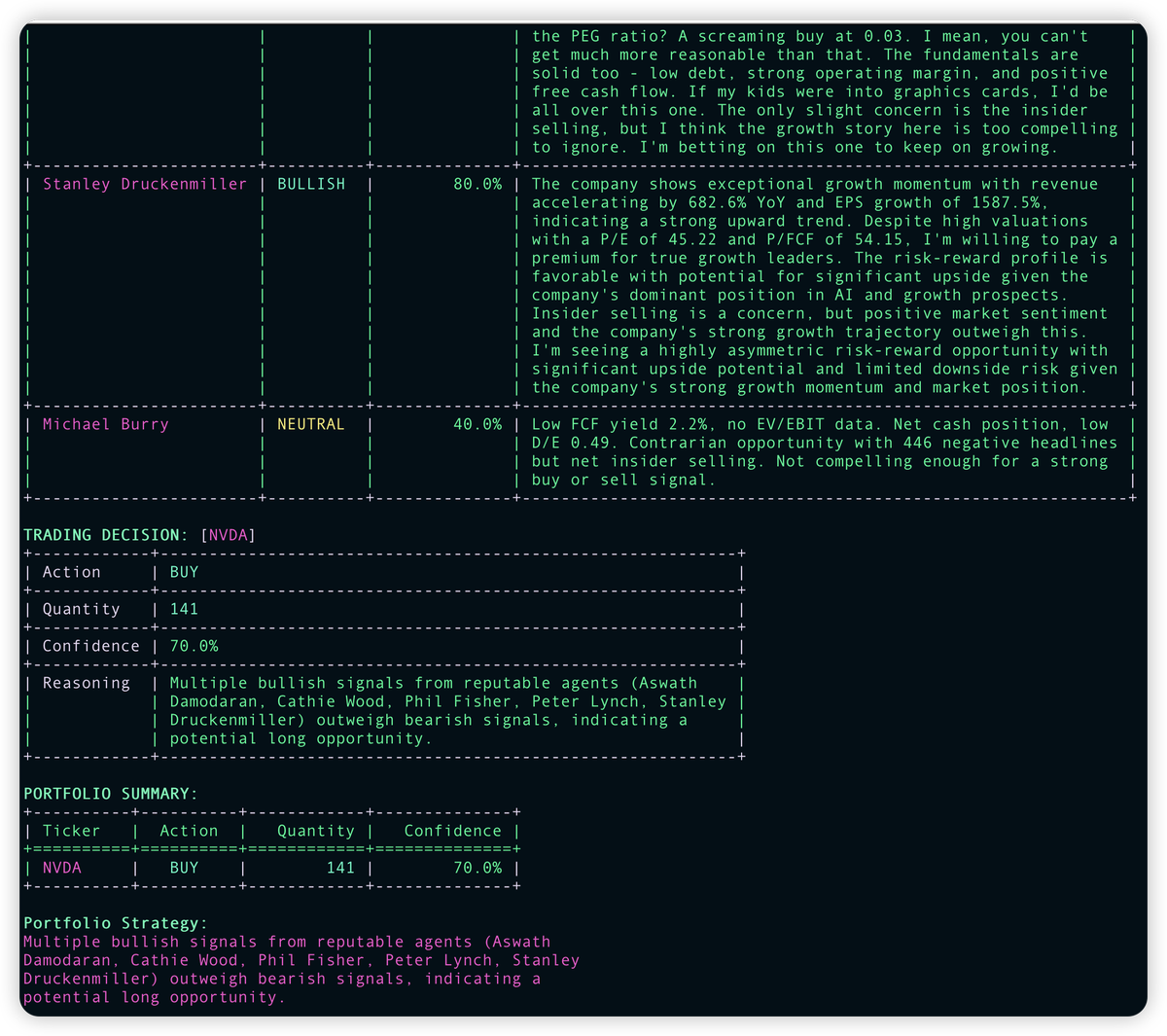Click the 70.0% value in trading decision table

pos(194,646)
